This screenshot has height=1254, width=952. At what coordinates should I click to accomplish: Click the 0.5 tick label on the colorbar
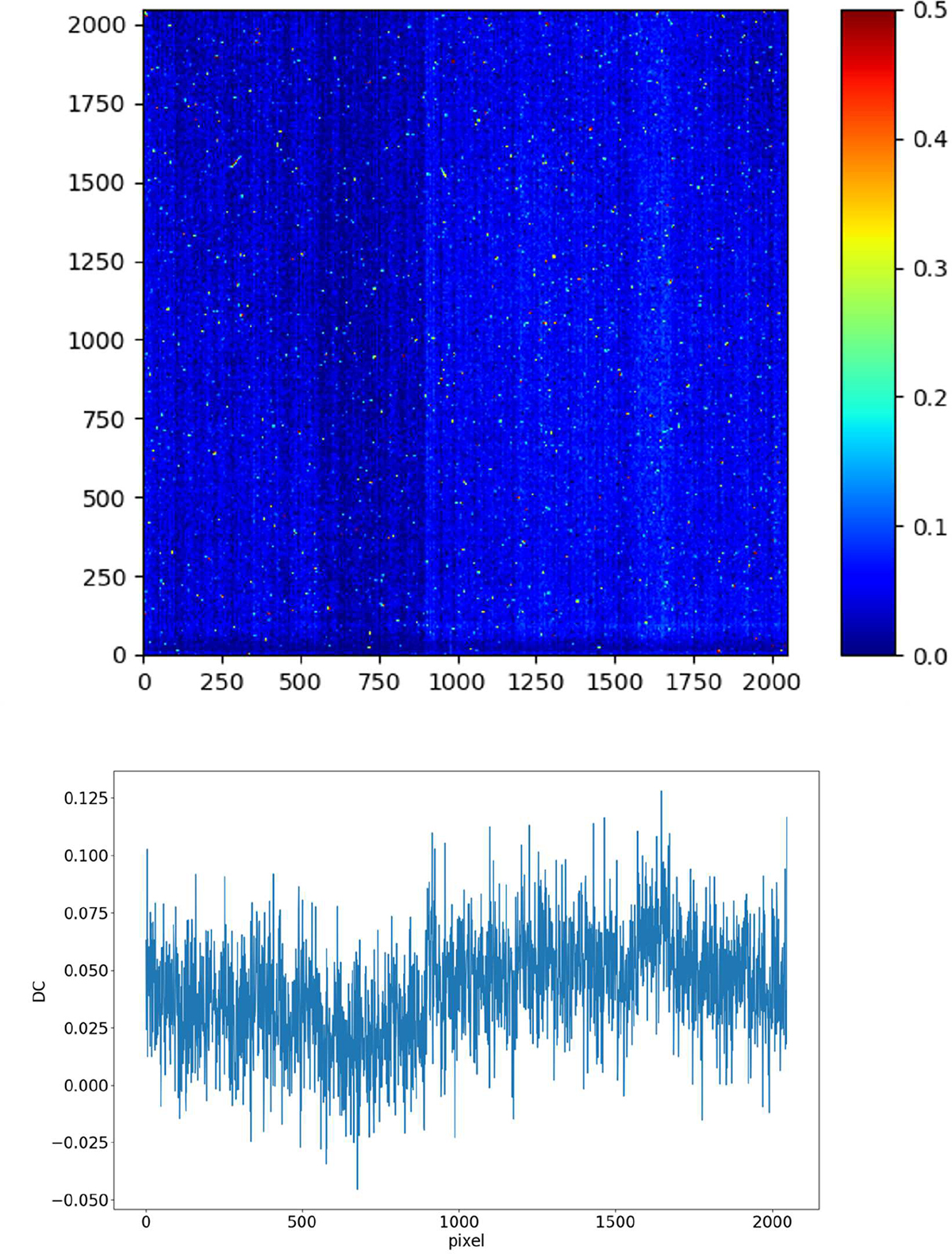tap(930, 10)
